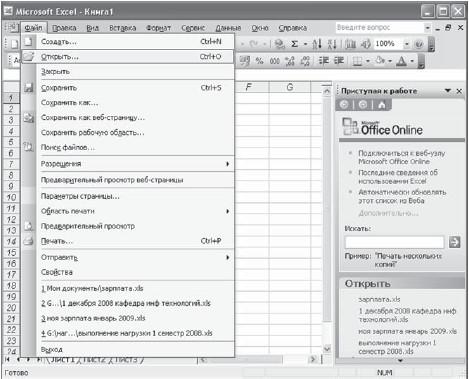Click the Sort Ascending toolbar icon
Viewport: 469px width, 379px height.
pyautogui.click(x=317, y=44)
